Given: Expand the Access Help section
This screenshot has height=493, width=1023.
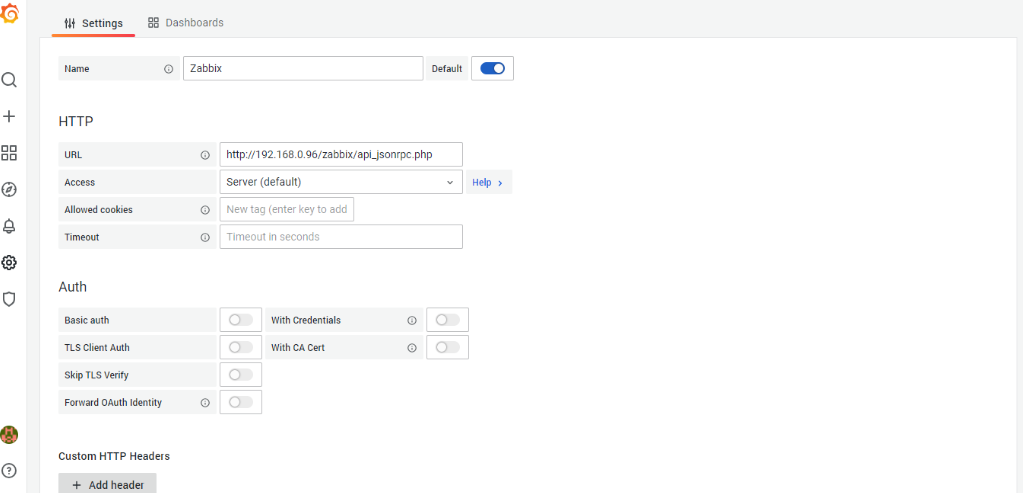Looking at the screenshot, I should pos(489,183).
